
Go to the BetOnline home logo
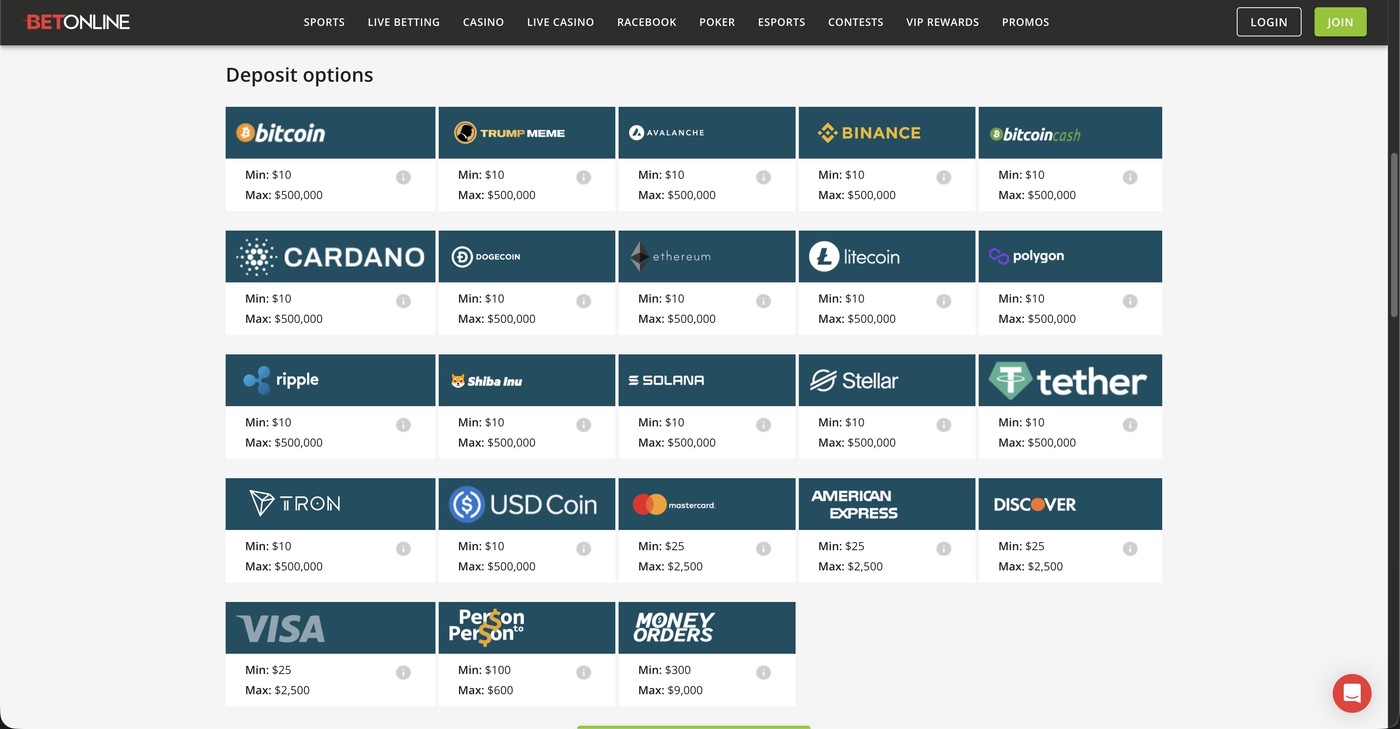78,22
